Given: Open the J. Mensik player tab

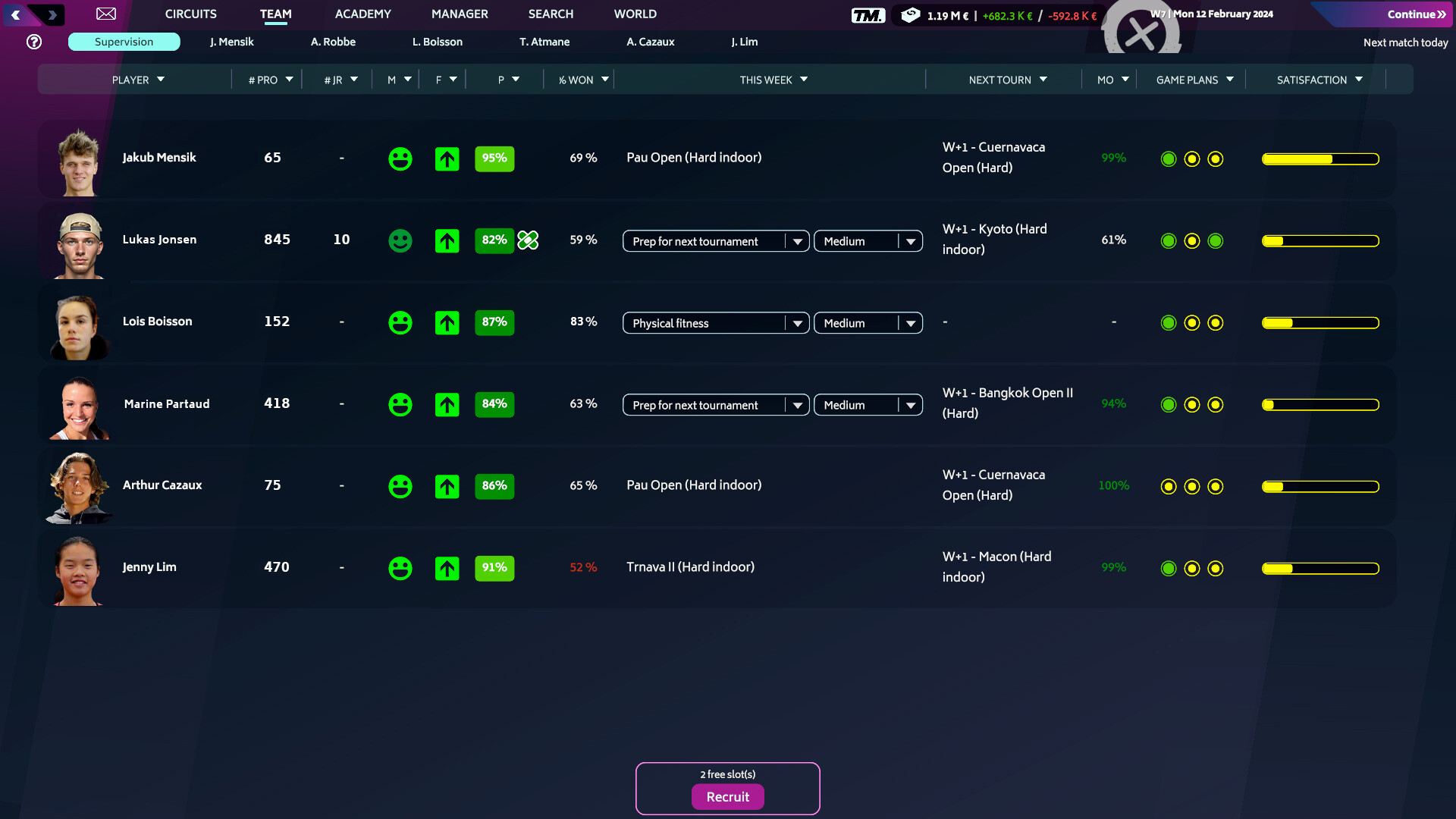Looking at the screenshot, I should coord(231,42).
